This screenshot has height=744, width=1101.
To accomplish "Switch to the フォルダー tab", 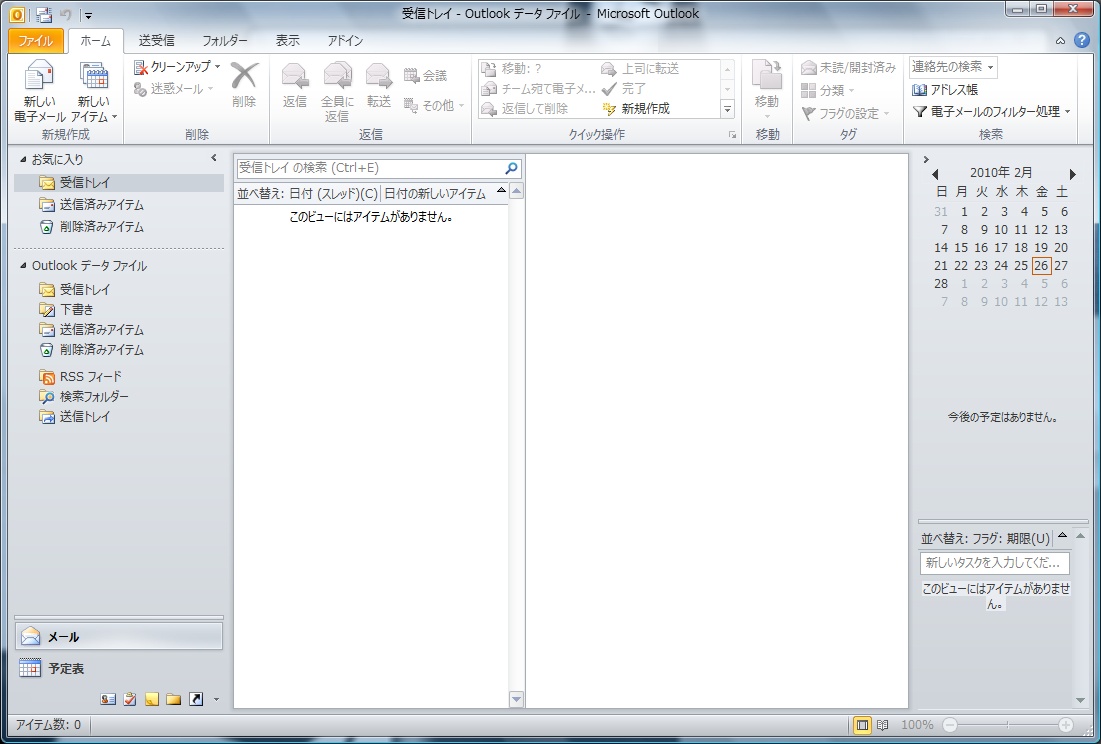I will pyautogui.click(x=225, y=41).
